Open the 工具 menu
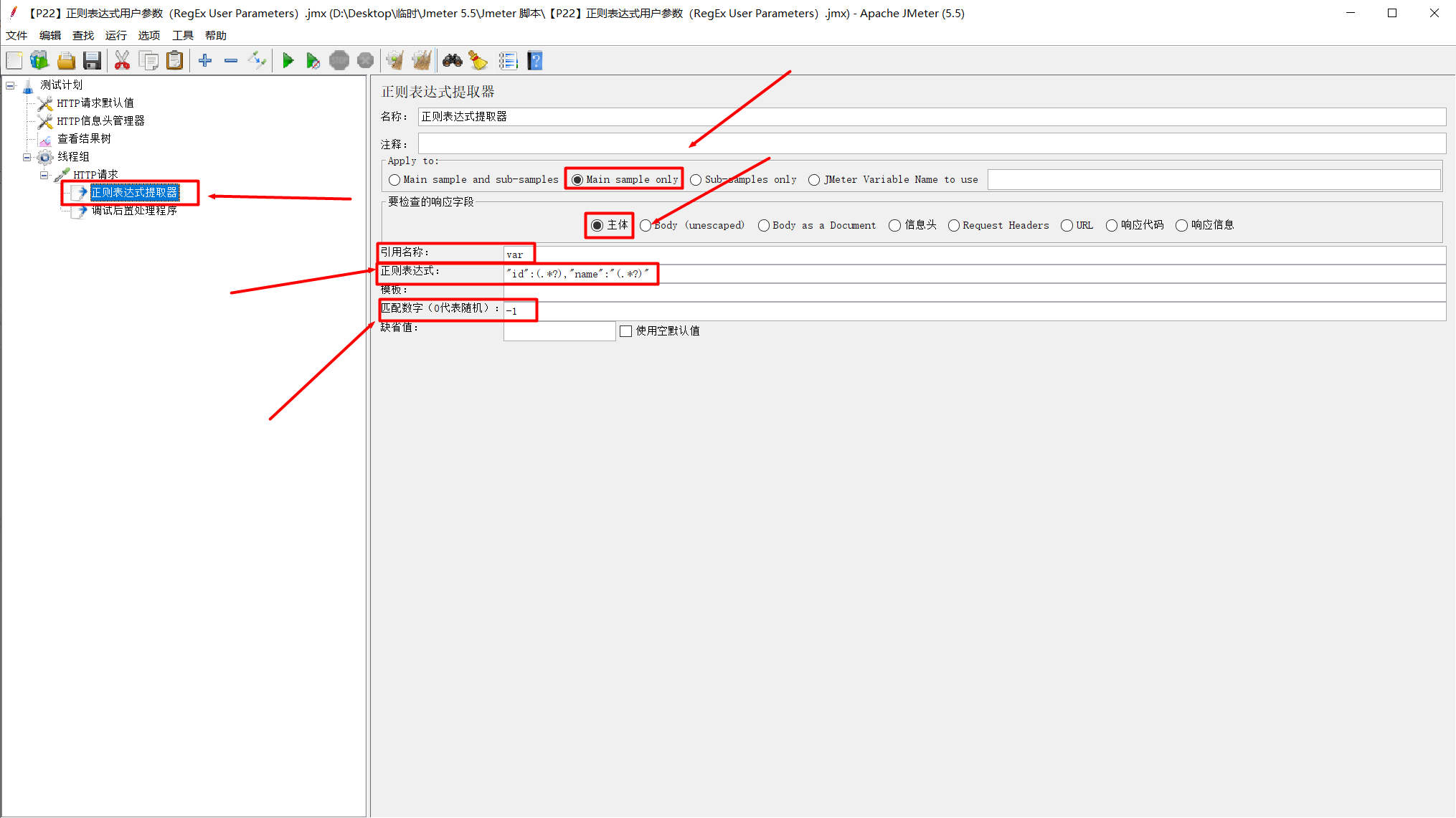The image size is (1456, 818). click(x=182, y=35)
